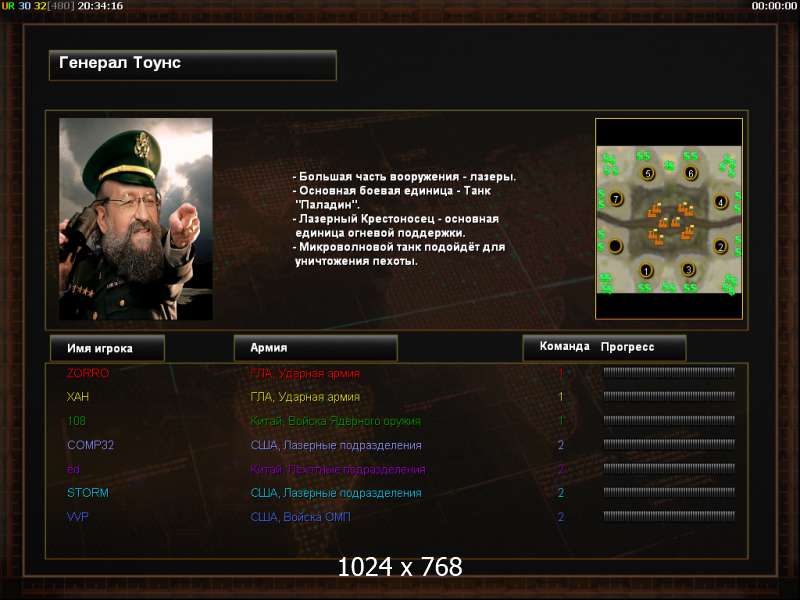Click ZORRO's loading progress bar
This screenshot has height=600, width=800.
669,372
